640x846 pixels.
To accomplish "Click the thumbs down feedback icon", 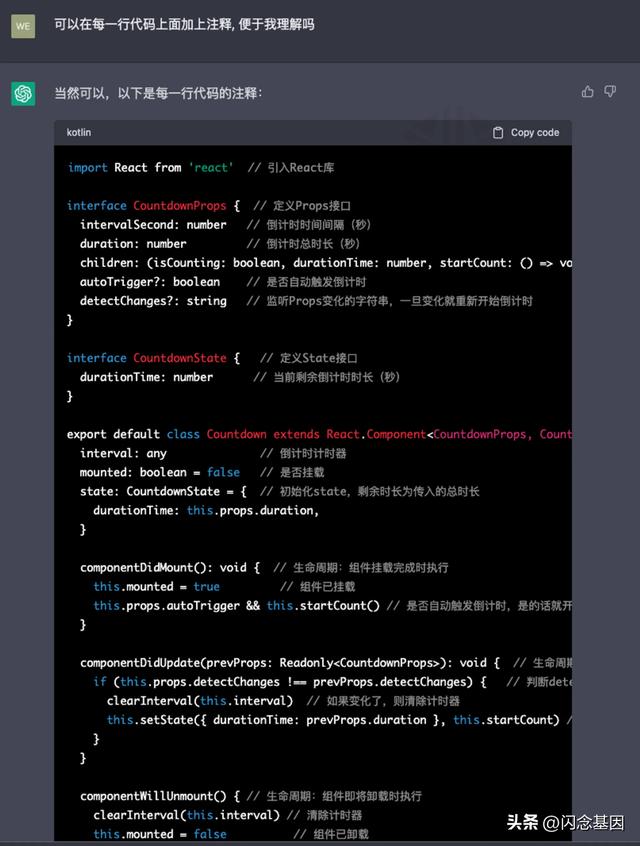I will pos(610,92).
